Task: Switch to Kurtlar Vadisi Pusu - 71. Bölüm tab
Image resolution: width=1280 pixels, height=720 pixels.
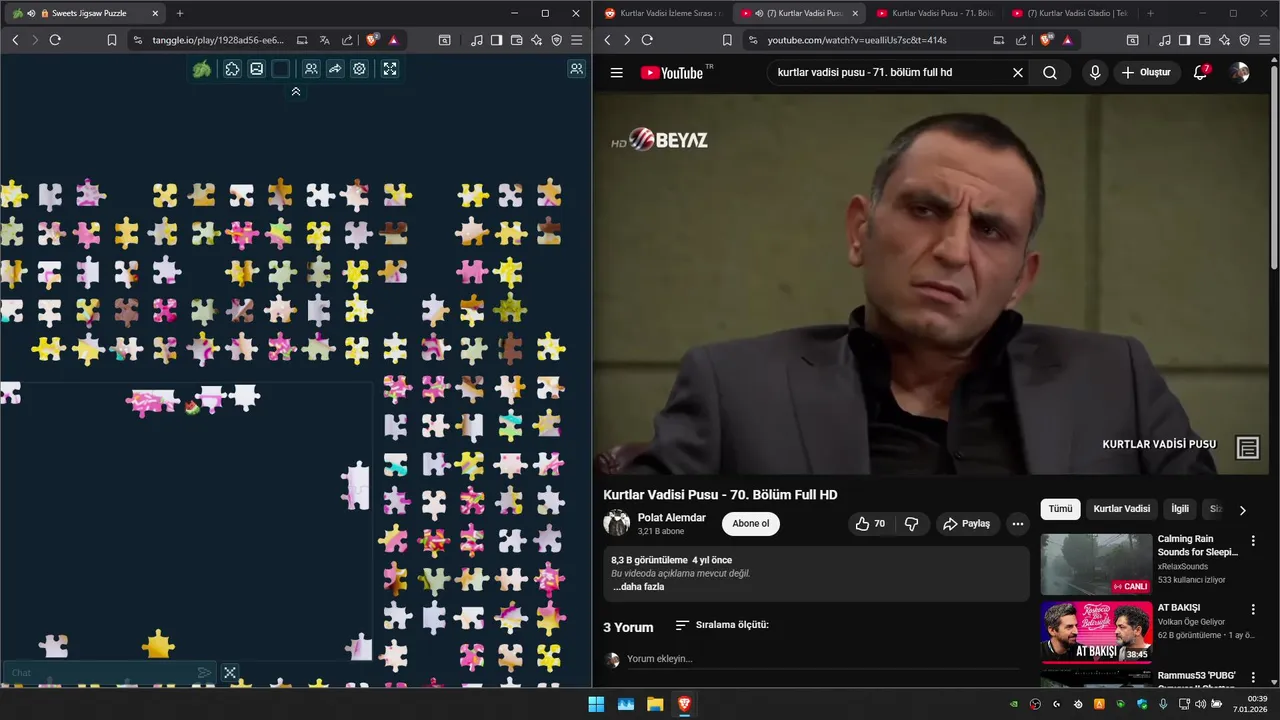Action: [x=935, y=13]
